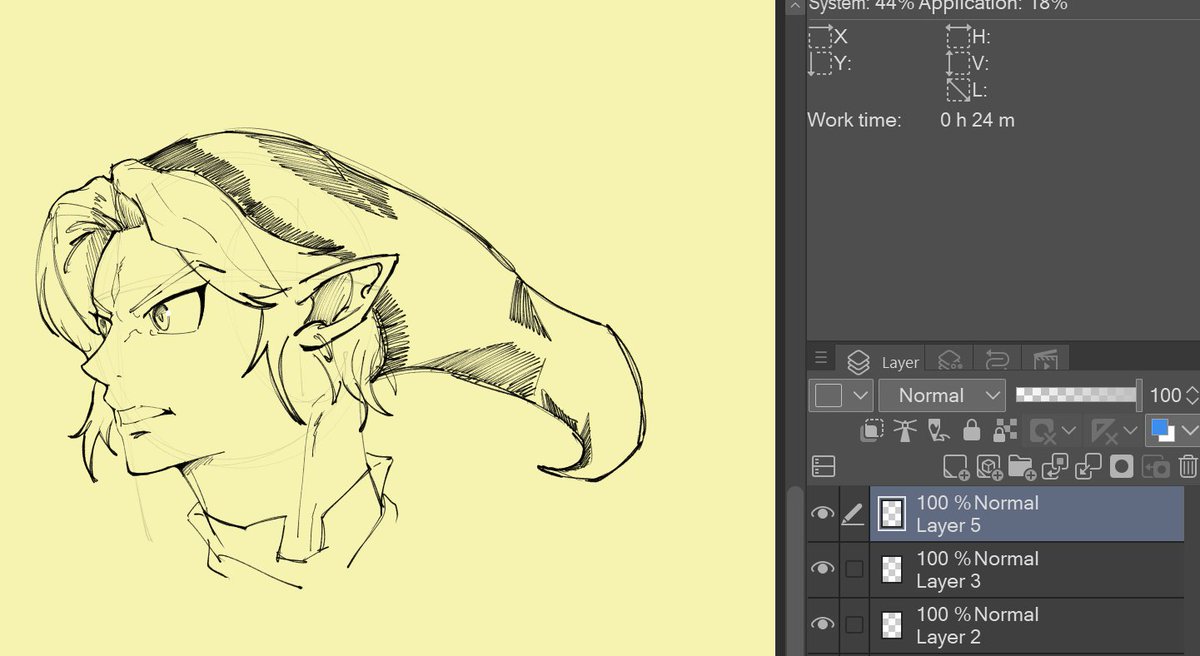Switch to the Layer tab
Viewport: 1200px width, 656px height.
[884, 362]
